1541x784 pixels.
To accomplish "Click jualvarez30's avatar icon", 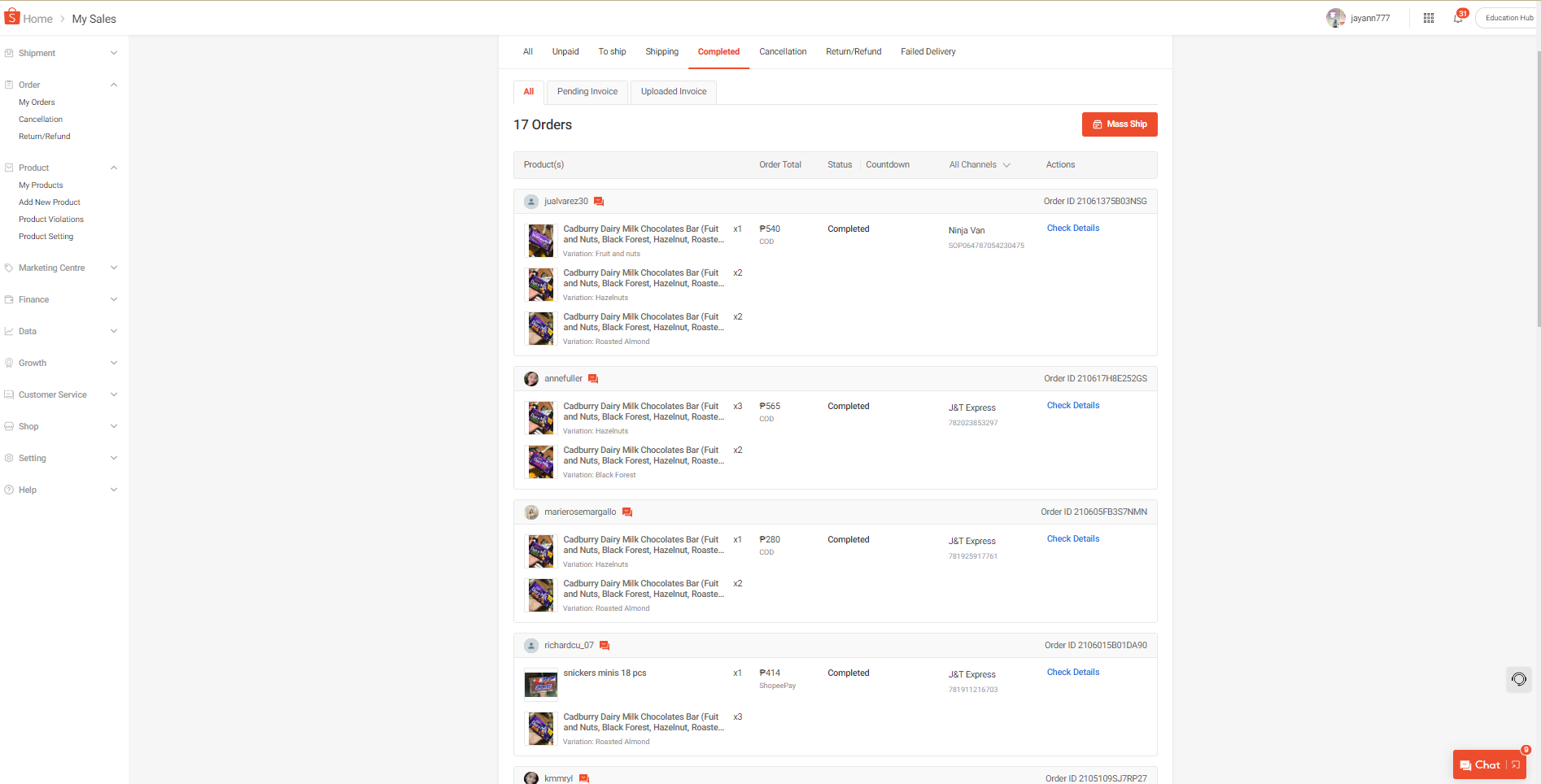I will tap(531, 202).
